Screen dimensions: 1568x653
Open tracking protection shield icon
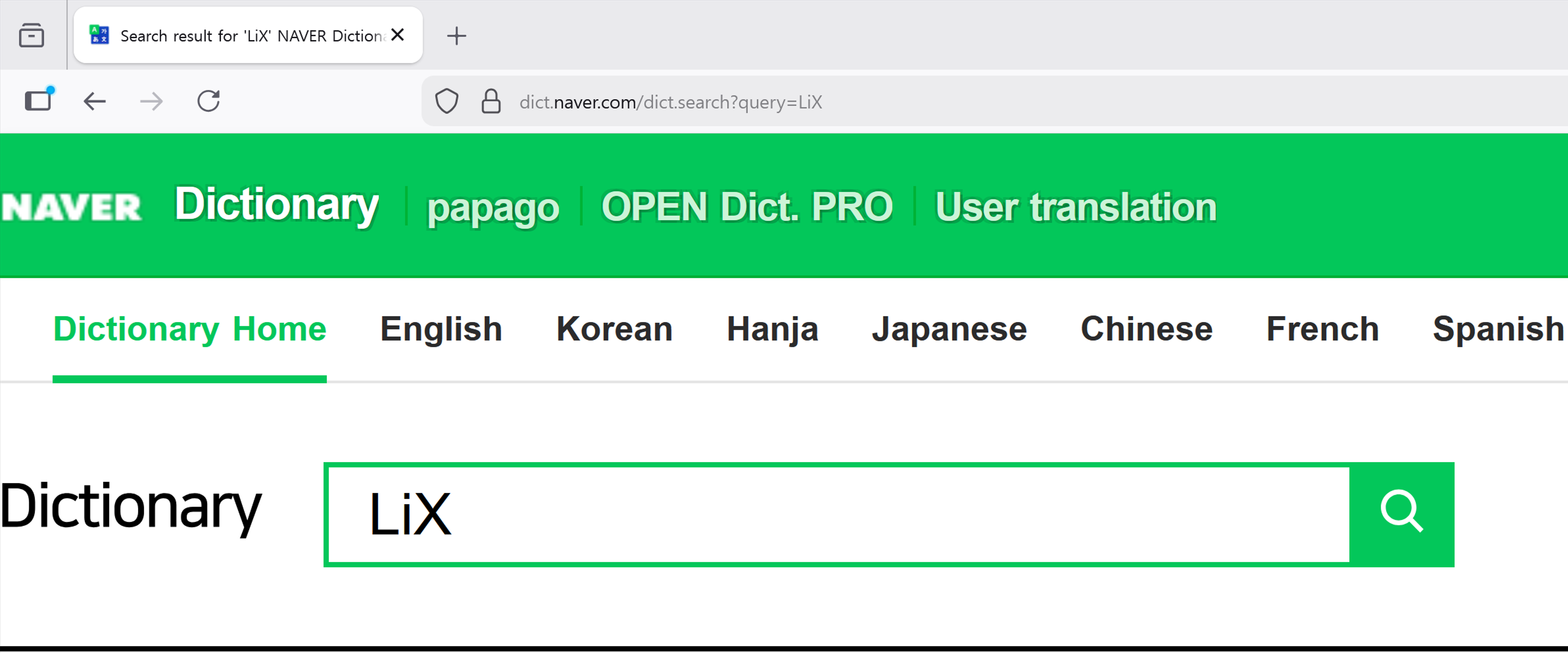point(446,101)
